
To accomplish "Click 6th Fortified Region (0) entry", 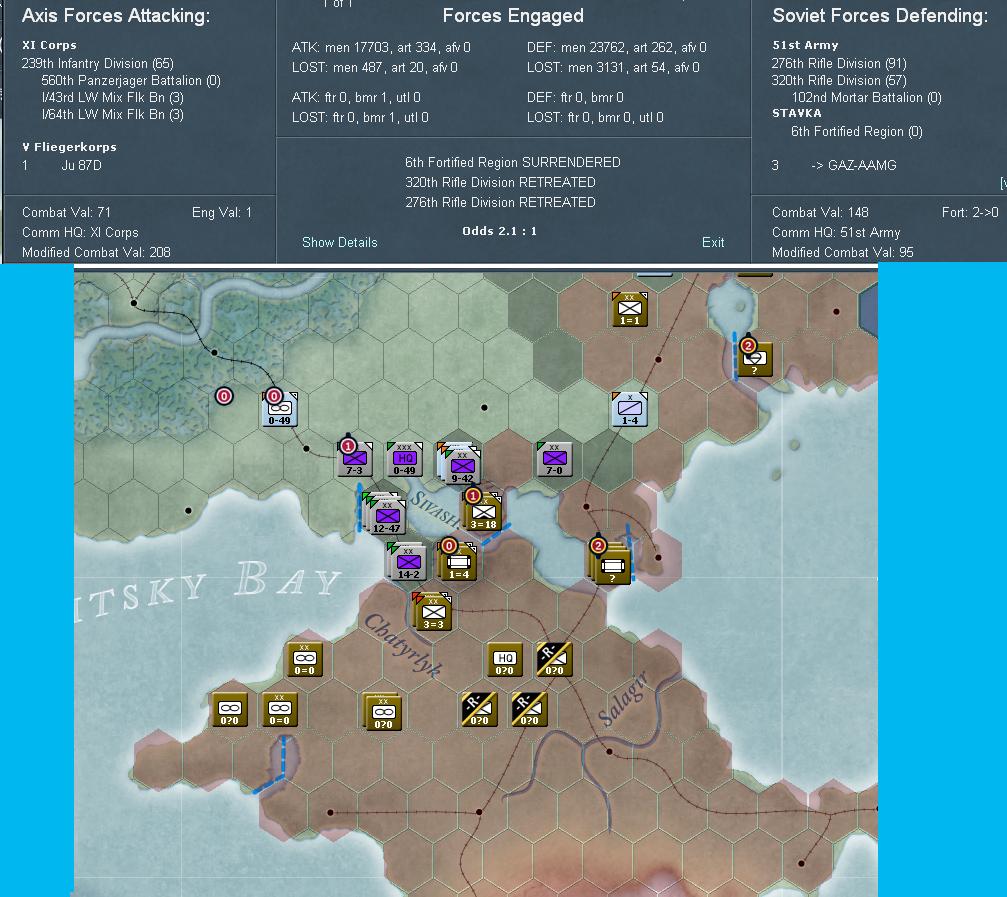I will pyautogui.click(x=857, y=132).
